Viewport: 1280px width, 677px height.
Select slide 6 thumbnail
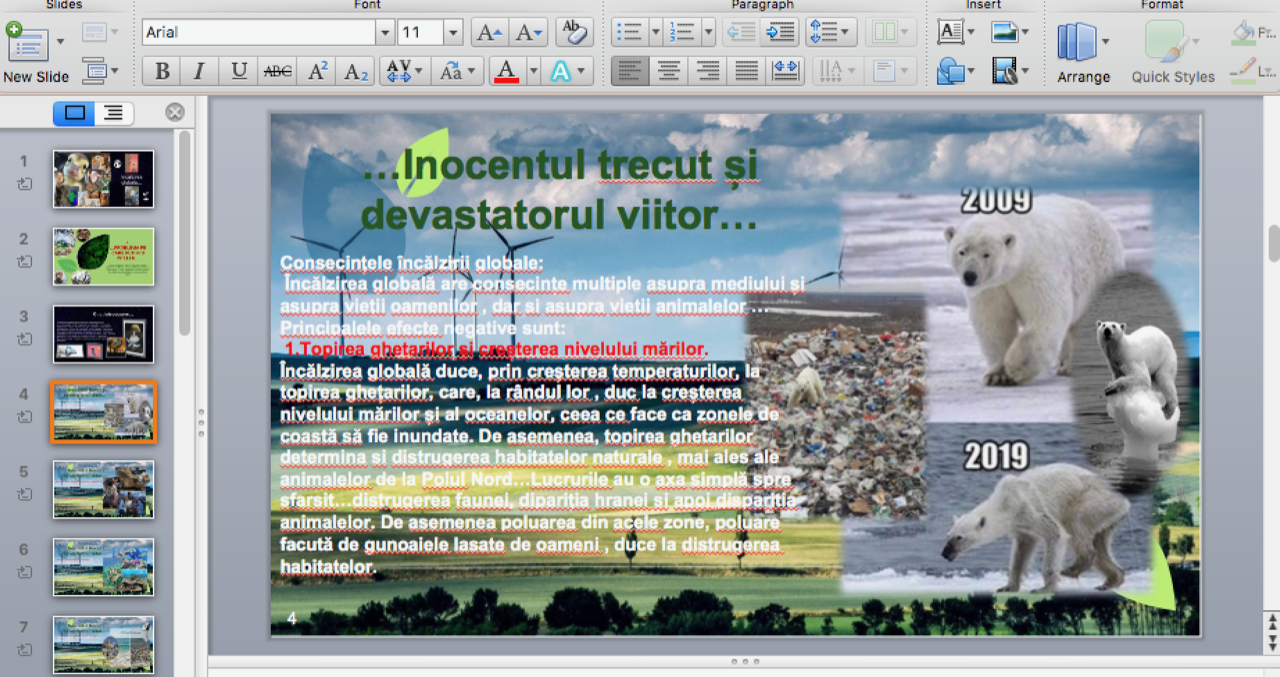click(x=103, y=567)
